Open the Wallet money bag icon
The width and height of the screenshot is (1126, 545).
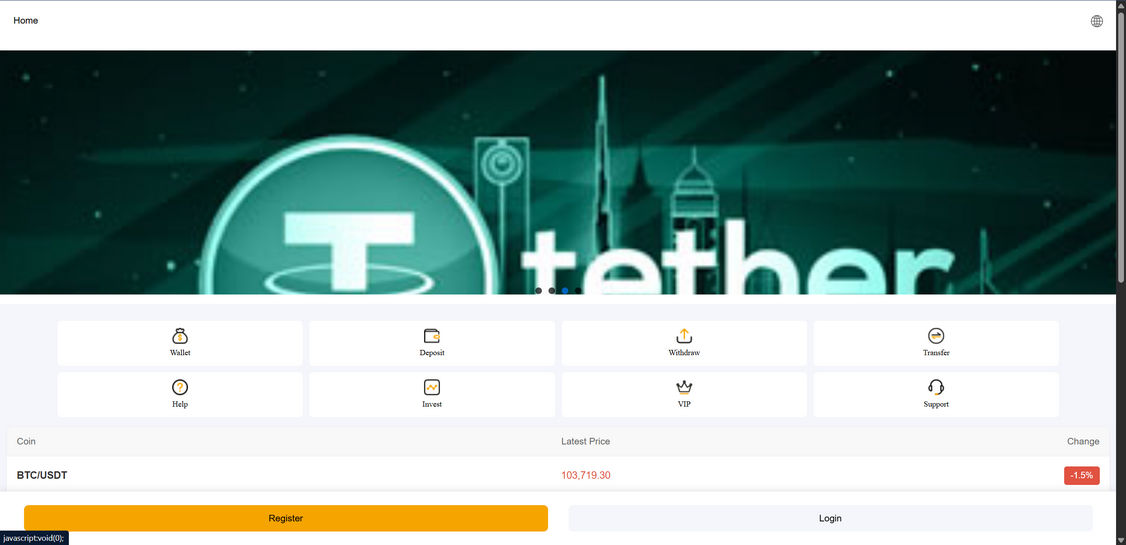(180, 336)
